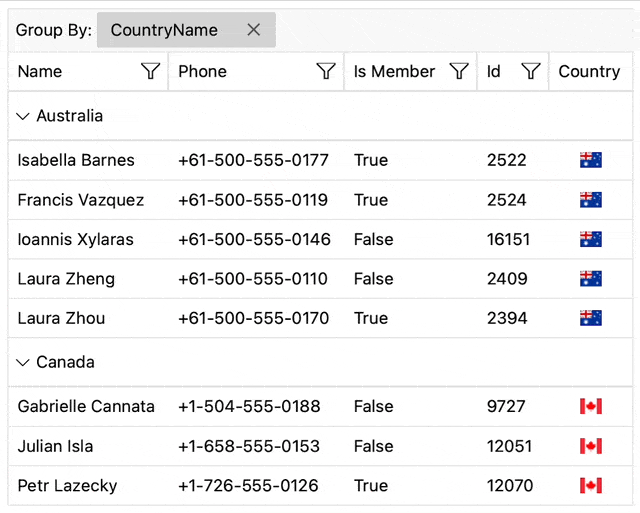The image size is (640, 513).
Task: Open the Id column filter
Action: [531, 71]
